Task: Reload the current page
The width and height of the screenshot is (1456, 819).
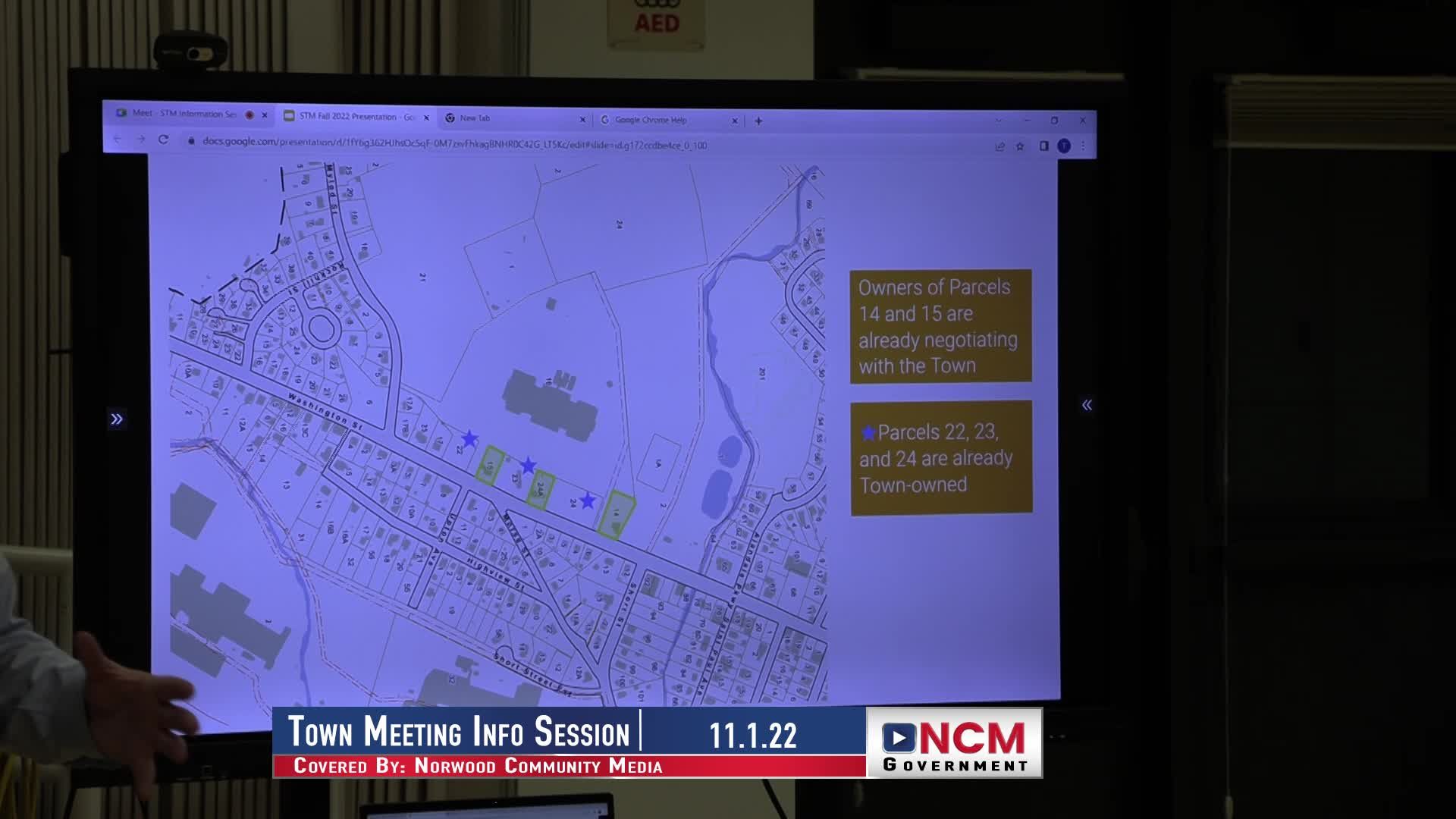Action: click(x=163, y=140)
